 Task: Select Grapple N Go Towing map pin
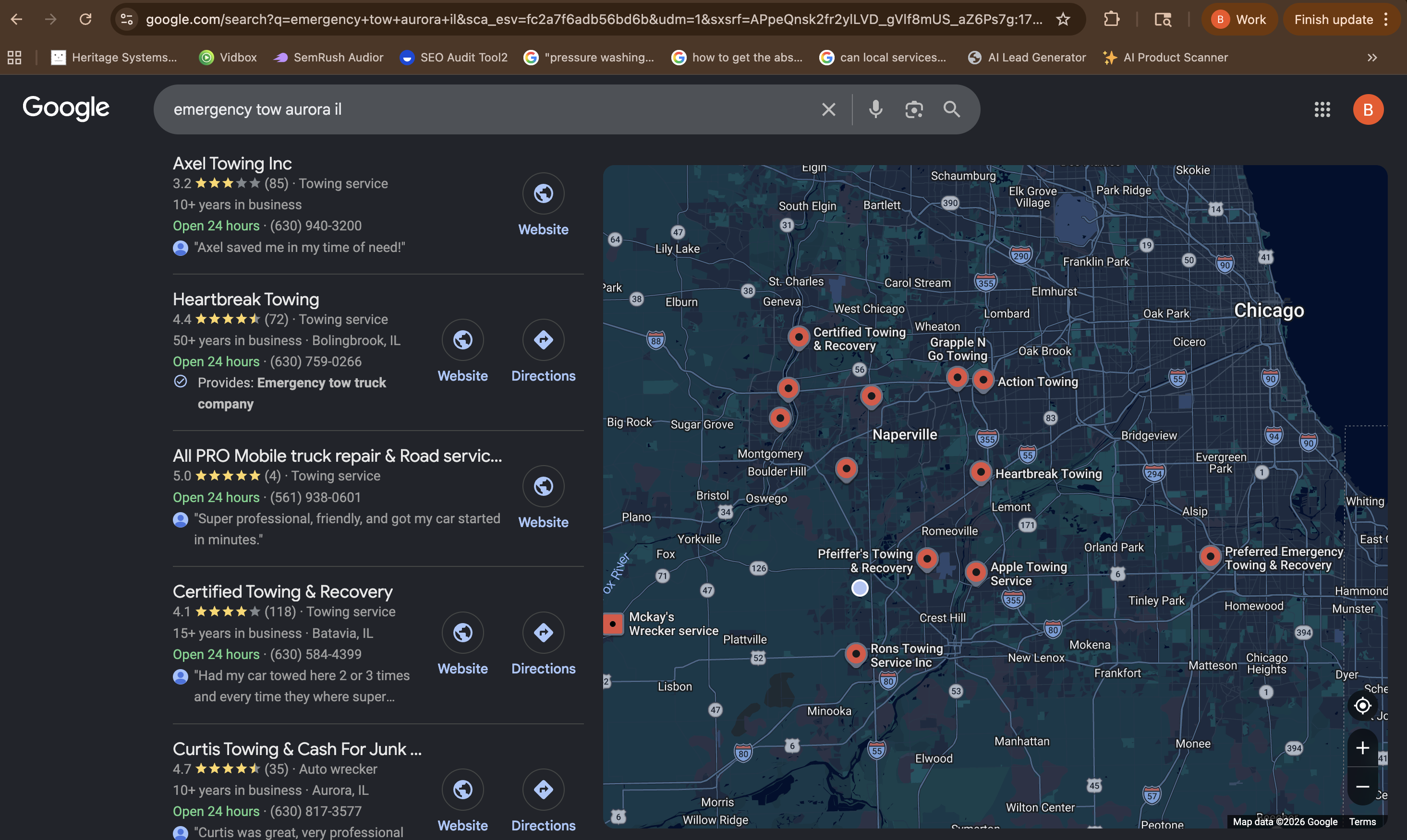click(x=957, y=378)
